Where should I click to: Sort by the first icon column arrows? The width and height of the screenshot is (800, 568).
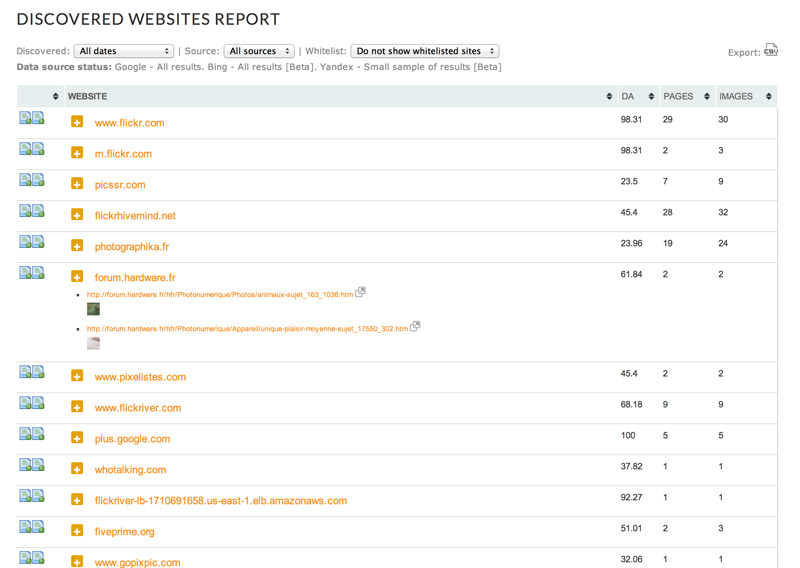coord(56,96)
